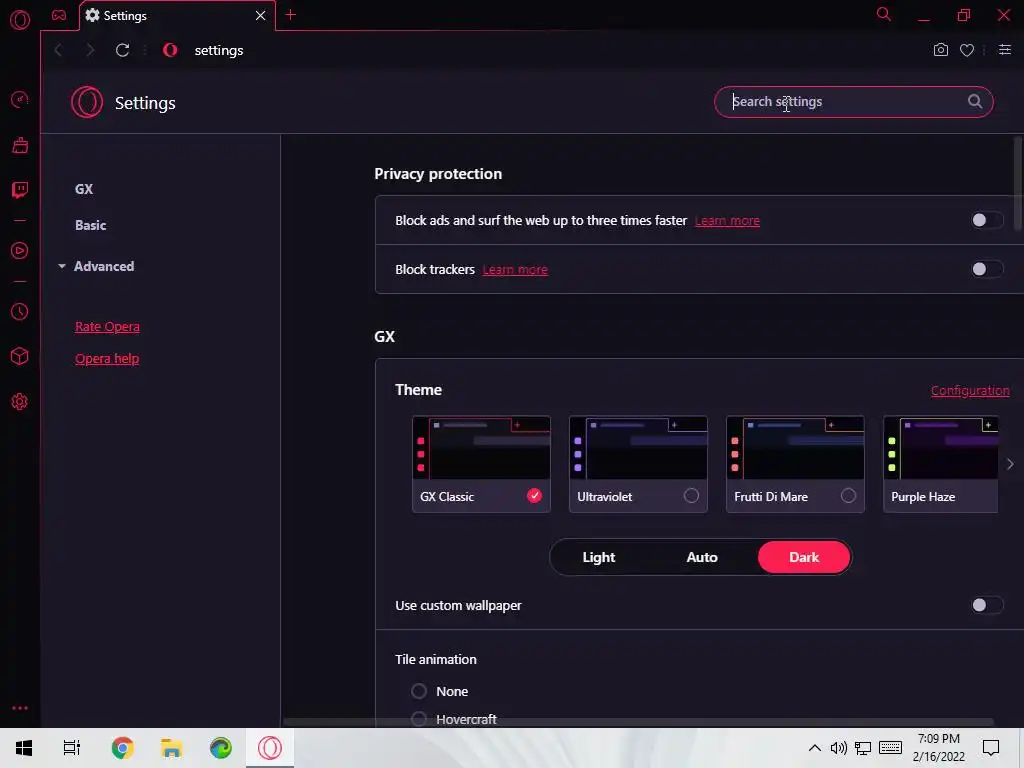Click Opera GX taskbar button
The height and width of the screenshot is (768, 1024).
coord(270,748)
